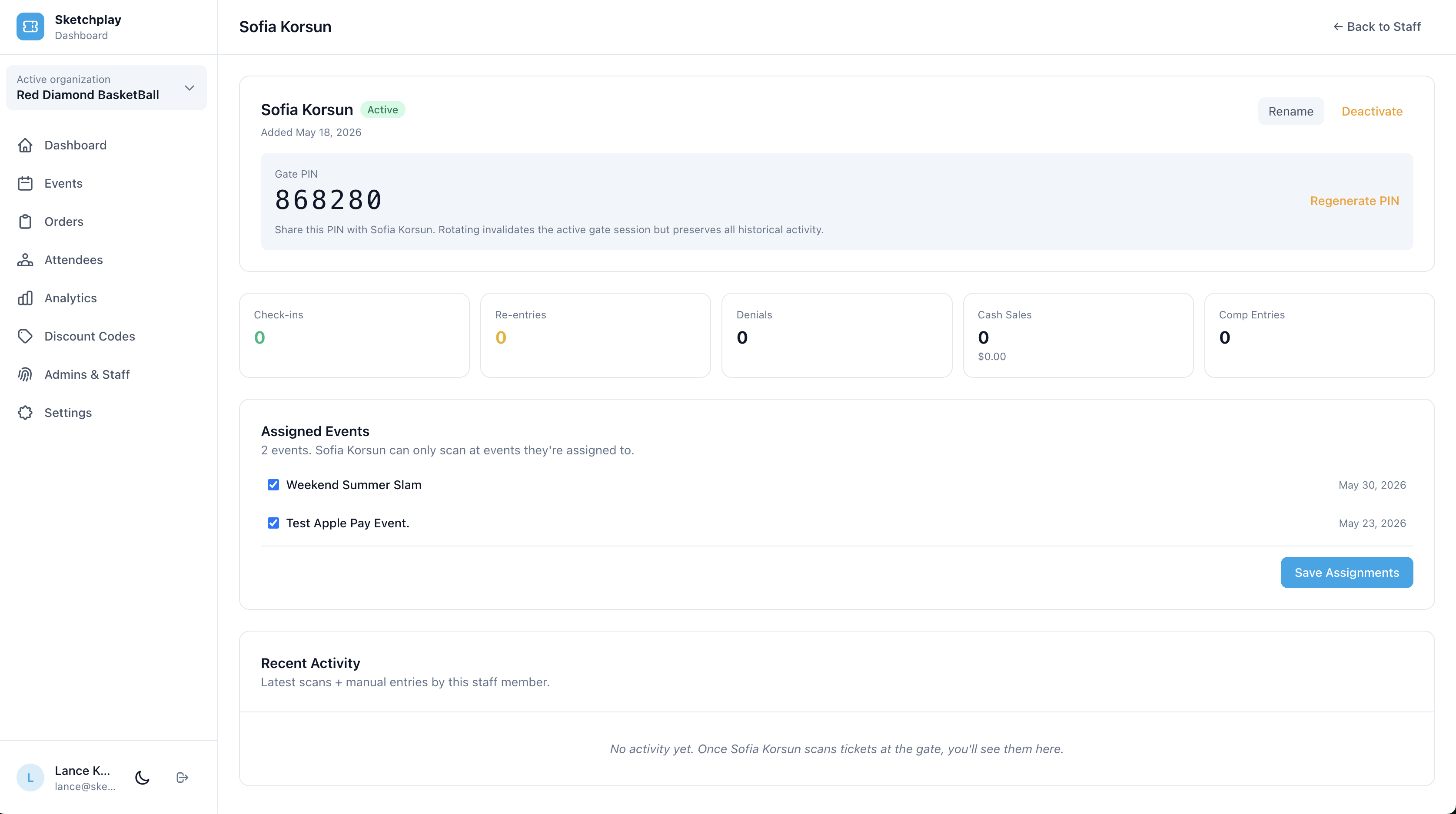Click the Comp Entries stat card

click(x=1319, y=335)
